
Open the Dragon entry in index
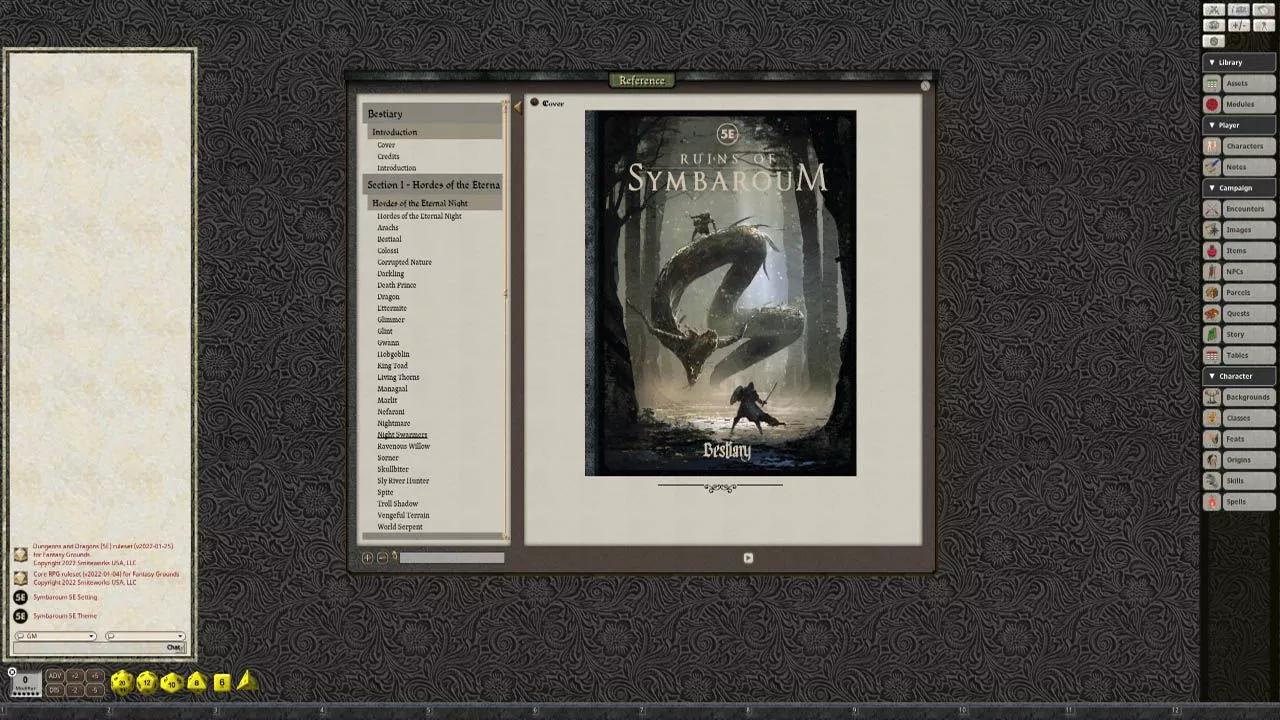[388, 297]
